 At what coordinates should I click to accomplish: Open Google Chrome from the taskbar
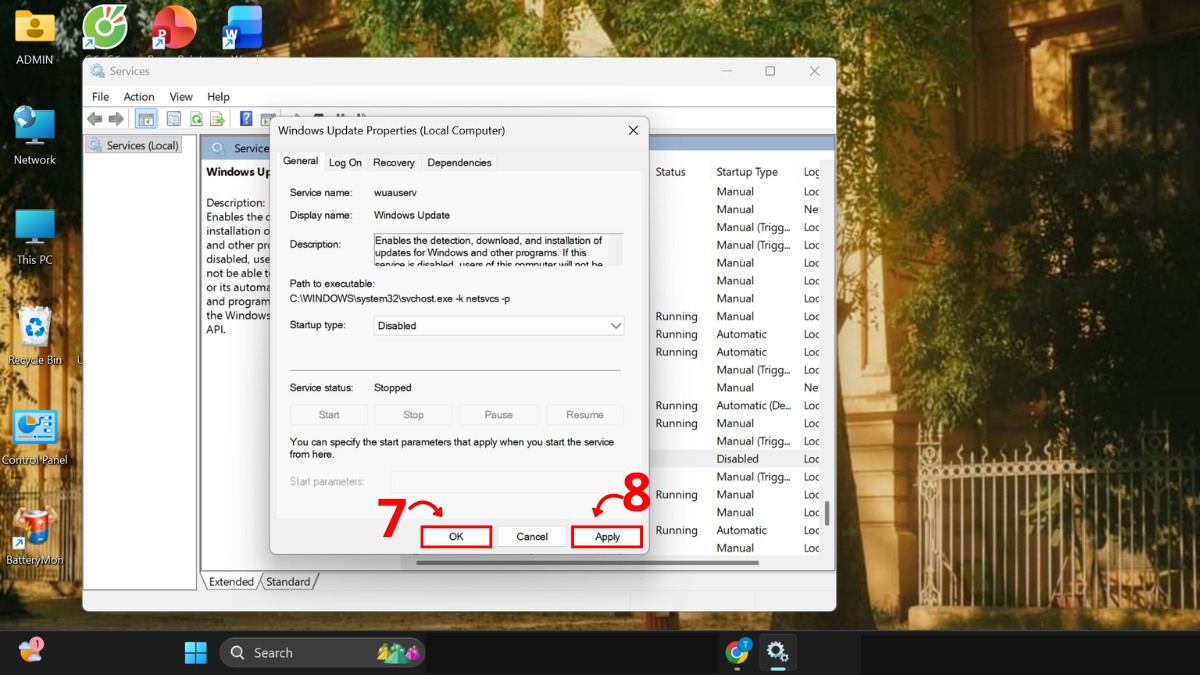point(737,653)
